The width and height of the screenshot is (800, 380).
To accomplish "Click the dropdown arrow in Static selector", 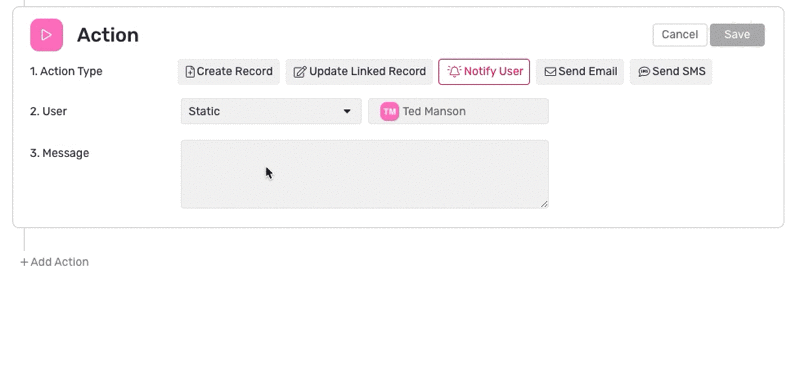I will 347,111.
